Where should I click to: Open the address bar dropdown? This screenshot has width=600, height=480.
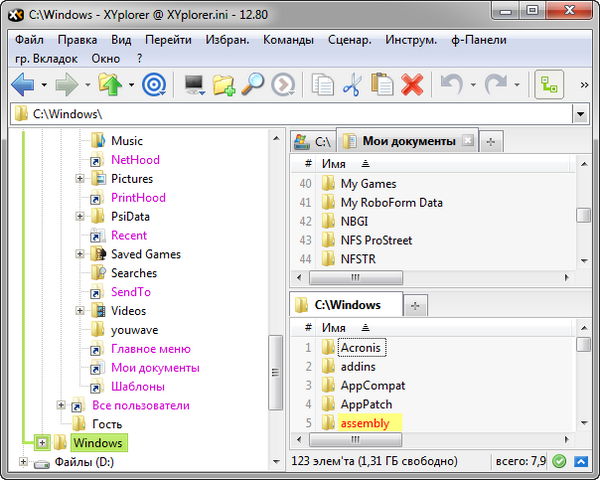579,115
